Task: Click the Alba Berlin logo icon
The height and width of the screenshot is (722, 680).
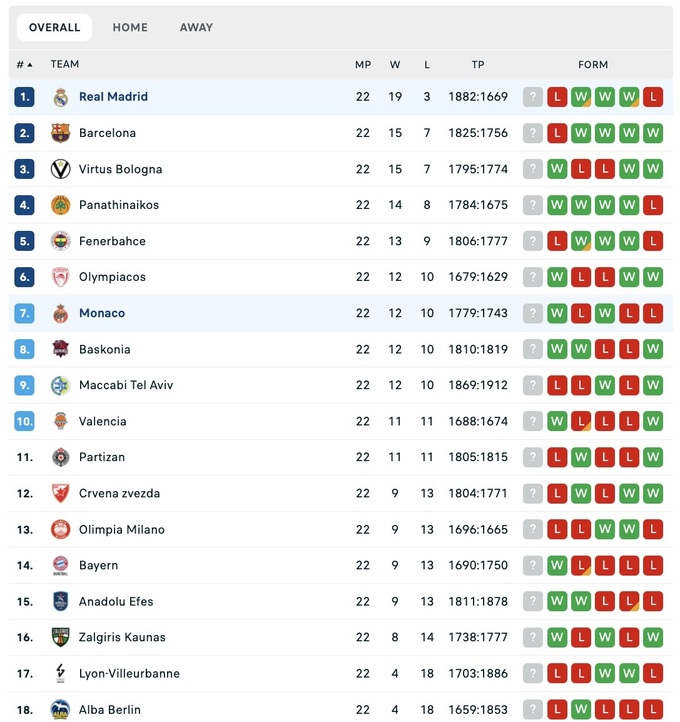Action: coord(61,709)
